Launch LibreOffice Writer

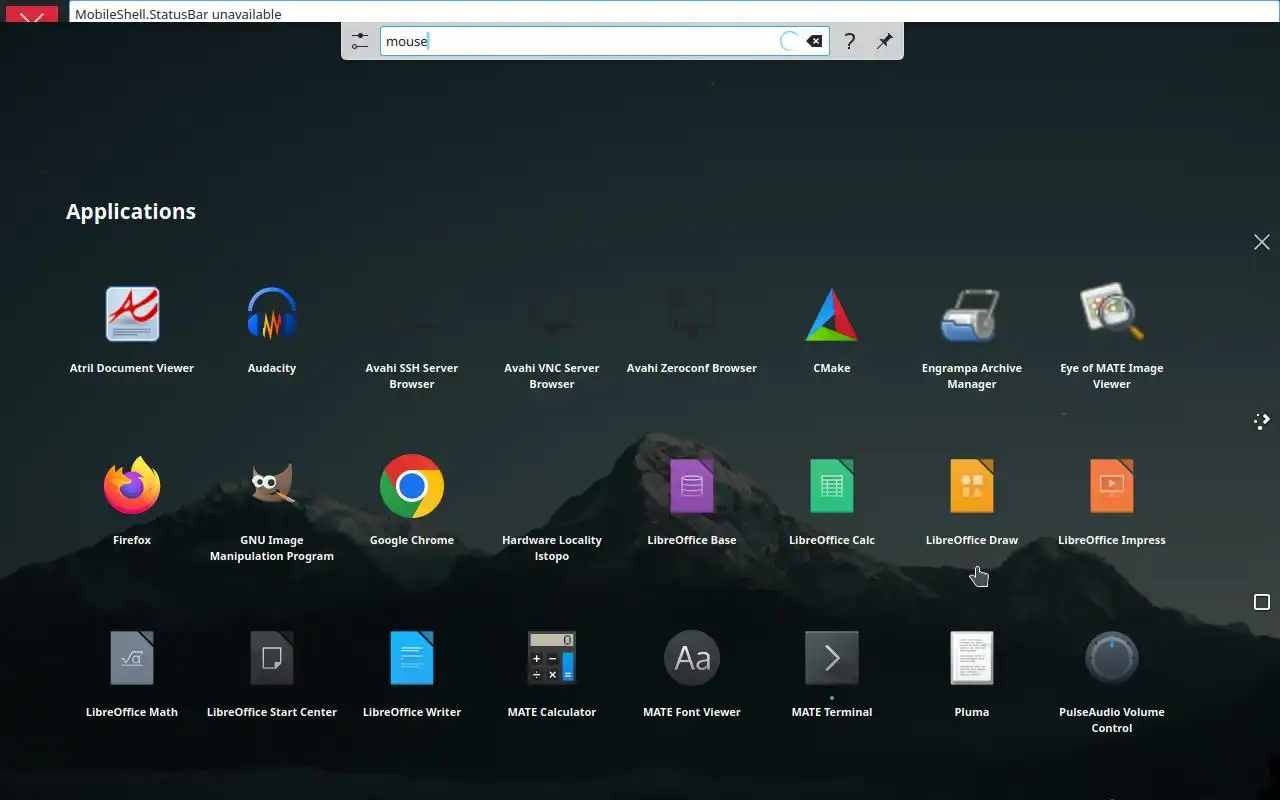[412, 674]
